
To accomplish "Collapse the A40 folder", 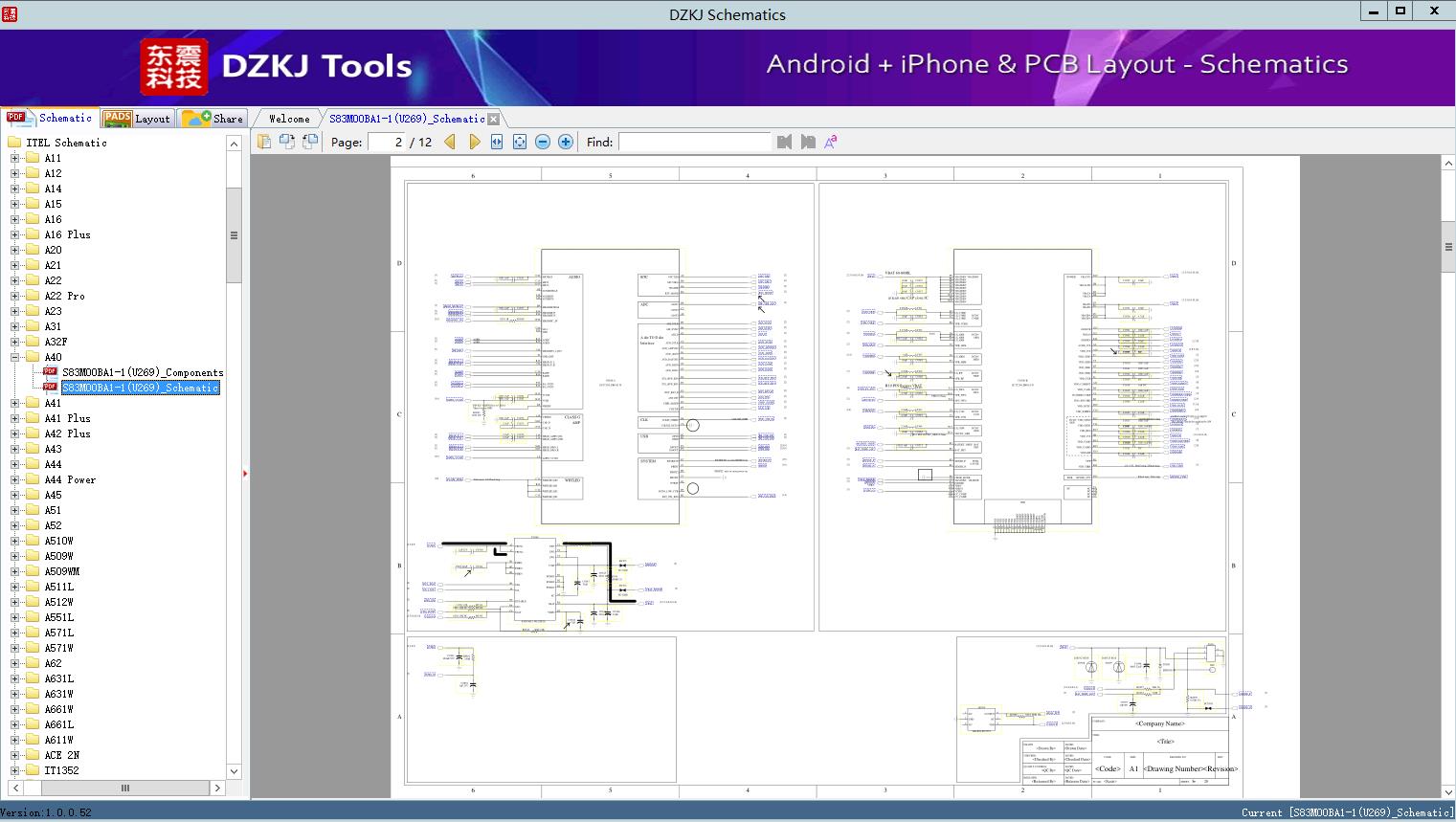I will click(x=14, y=357).
